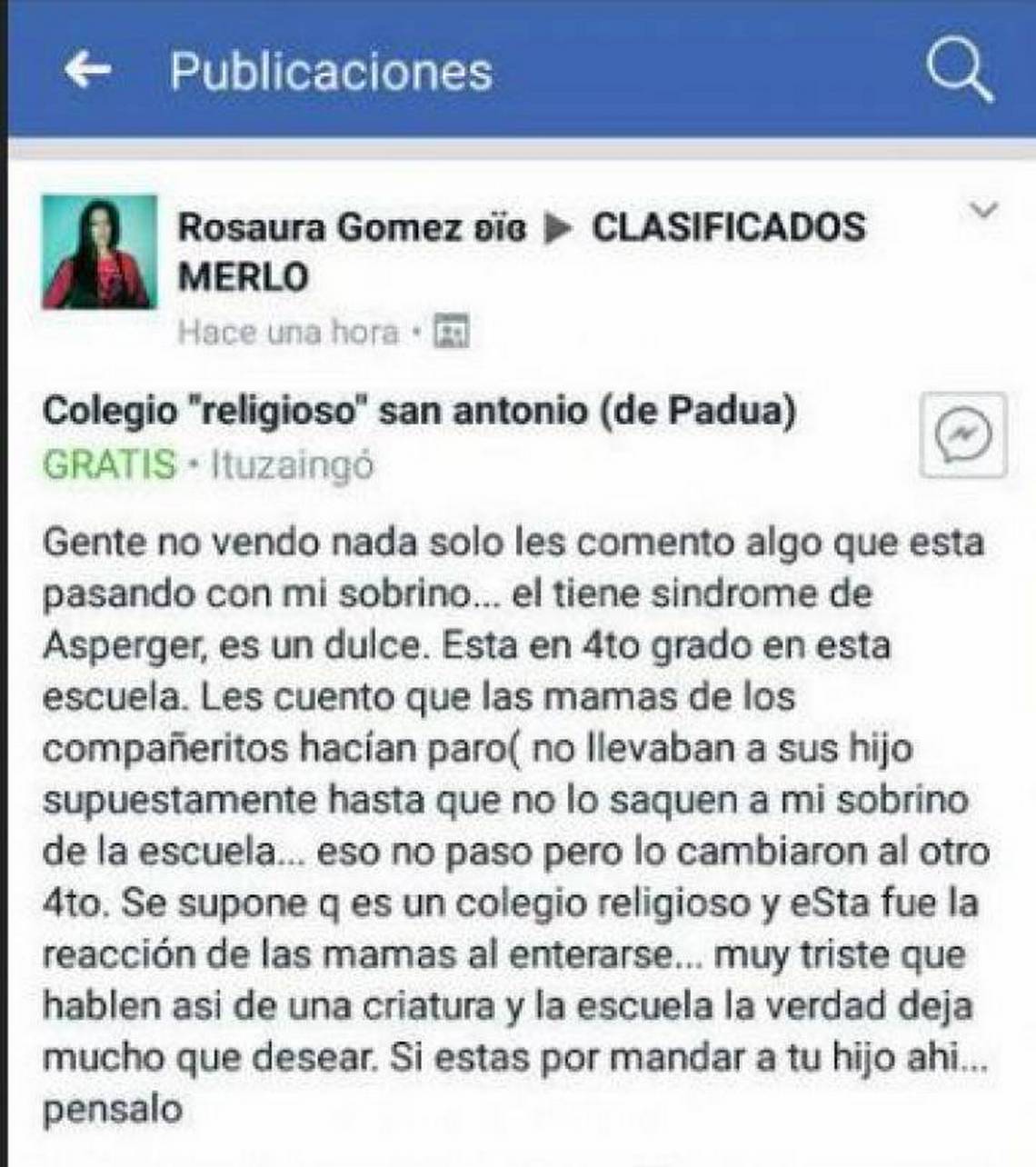This screenshot has width=1036, height=1167.
Task: Click the Ituzaingó location label
Action: point(292,465)
